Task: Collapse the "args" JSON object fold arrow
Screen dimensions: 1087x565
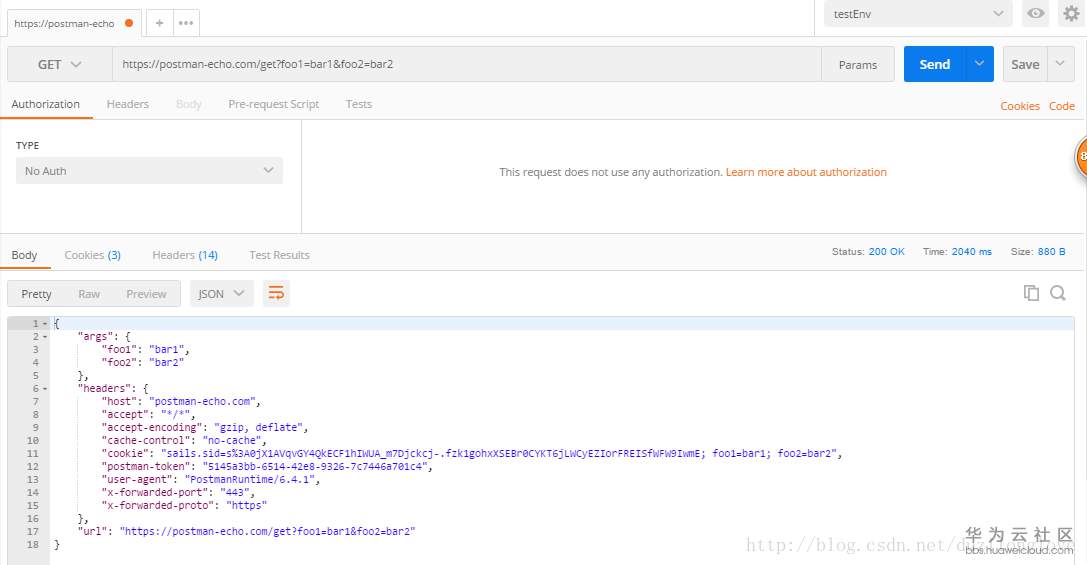Action: (x=44, y=337)
